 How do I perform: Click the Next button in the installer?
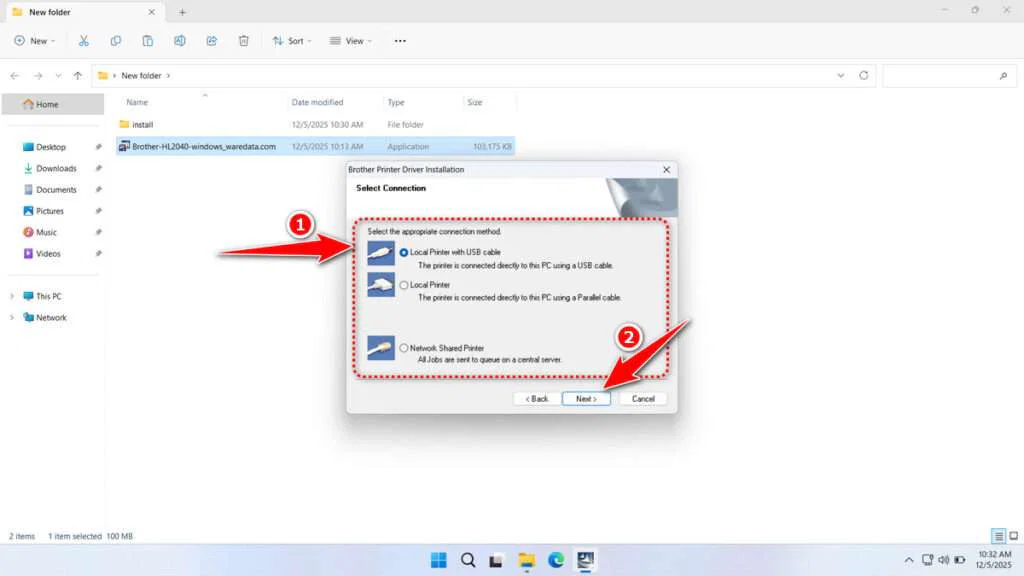point(586,397)
